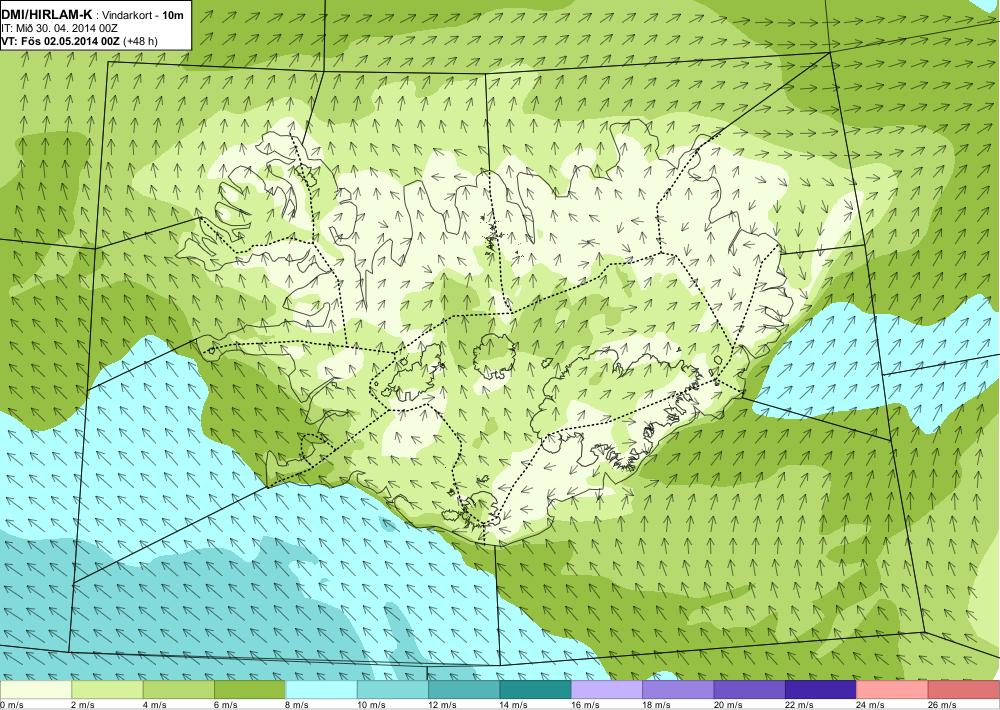Pick the light cyan 8–10 m/s legend swatch
1000x710 pixels.
coord(321,690)
